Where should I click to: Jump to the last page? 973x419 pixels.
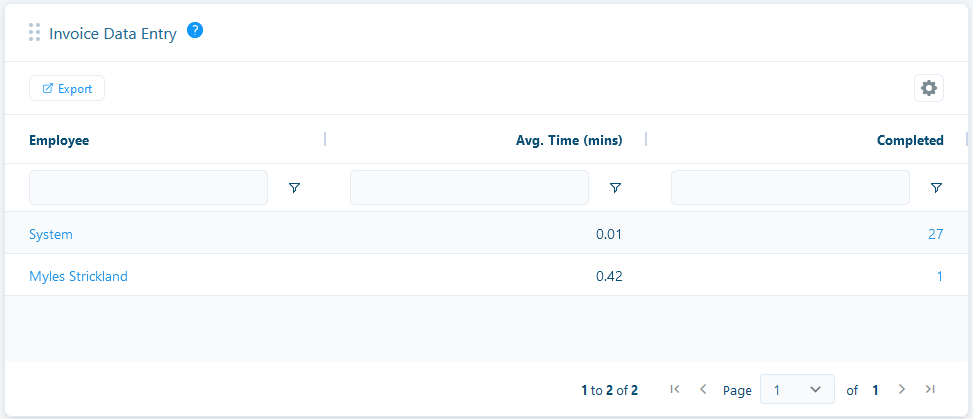coord(930,389)
